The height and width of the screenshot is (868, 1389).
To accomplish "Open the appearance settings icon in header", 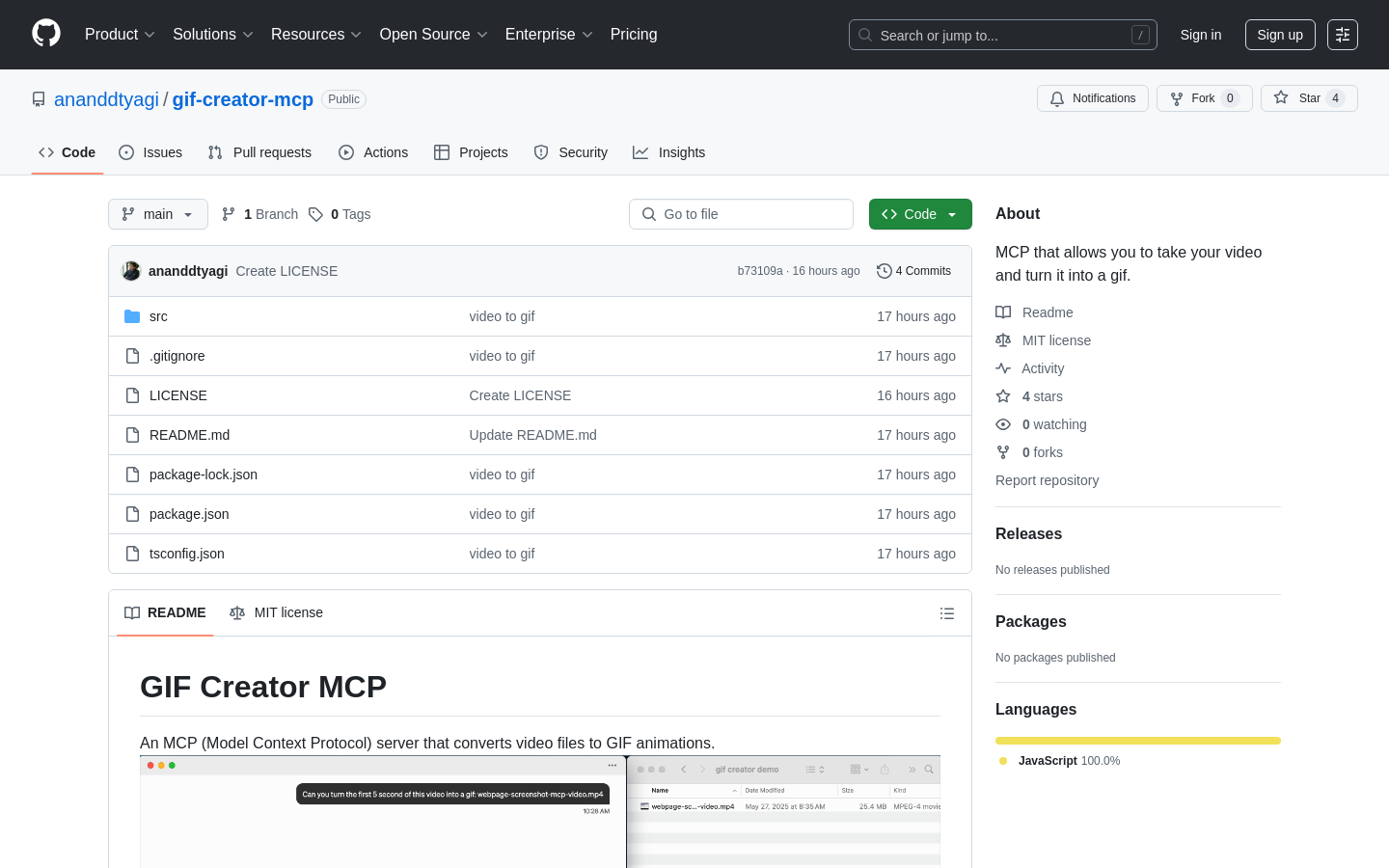I will (x=1343, y=35).
